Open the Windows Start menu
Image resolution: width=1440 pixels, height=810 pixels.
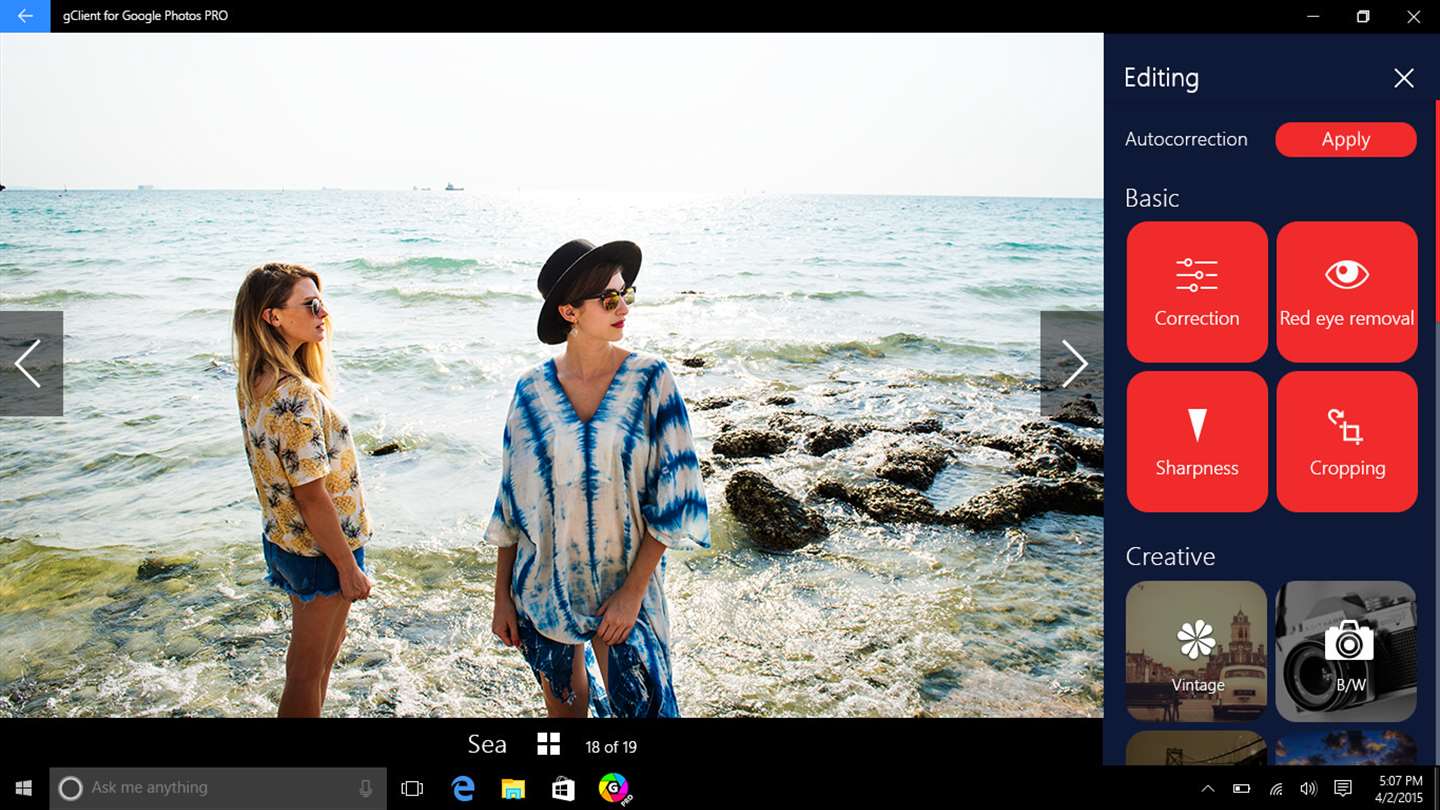click(24, 788)
